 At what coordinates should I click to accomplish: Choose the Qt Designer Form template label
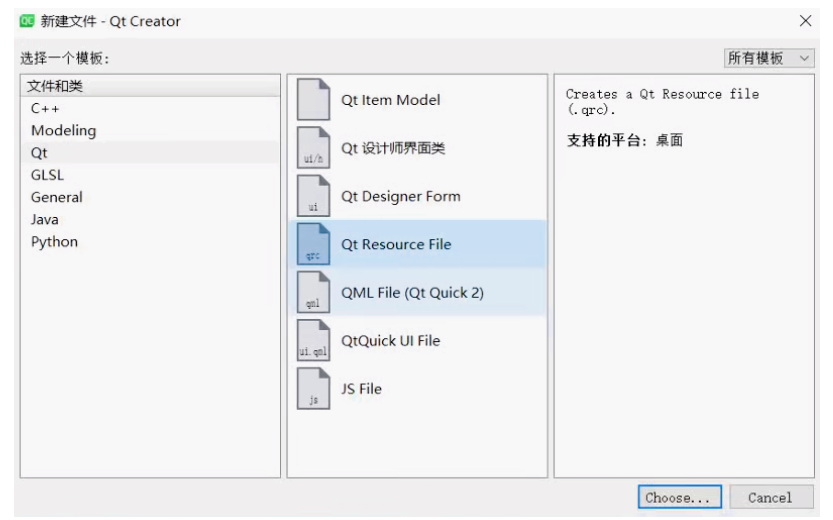pyautogui.click(x=401, y=197)
